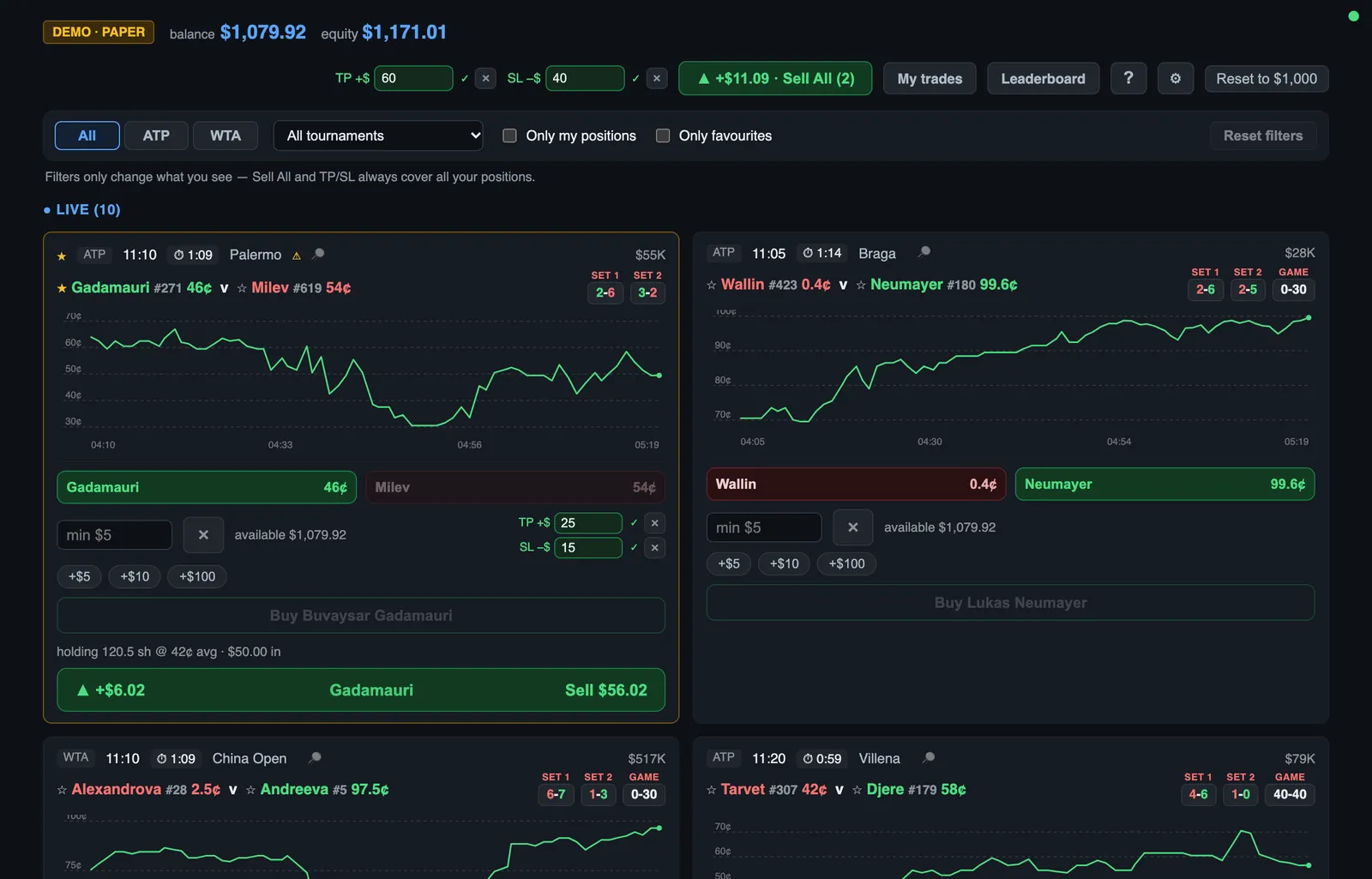
Task: Switch to the ATP filter tab
Action: pos(156,135)
